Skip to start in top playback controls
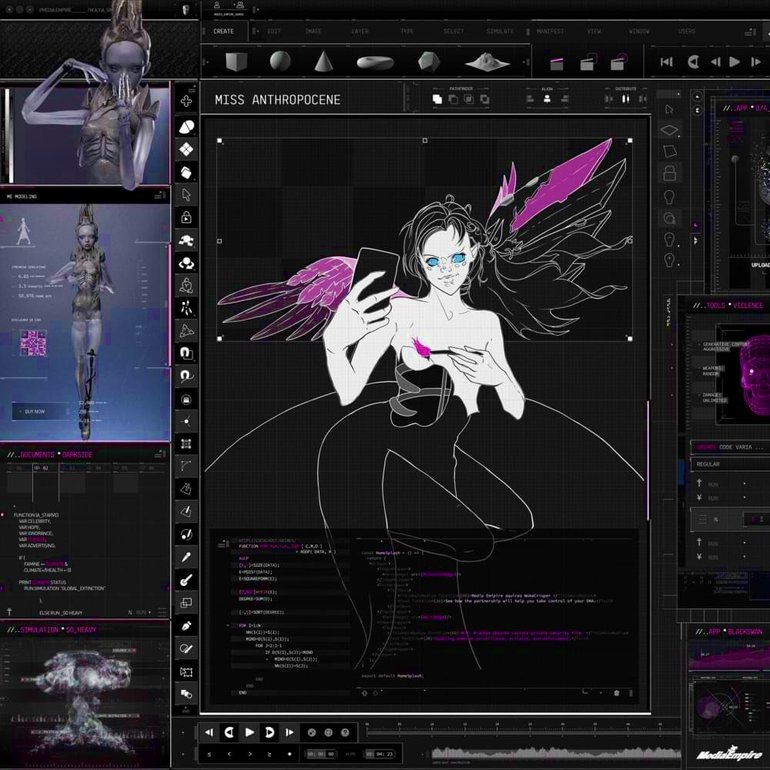 [x=667, y=62]
